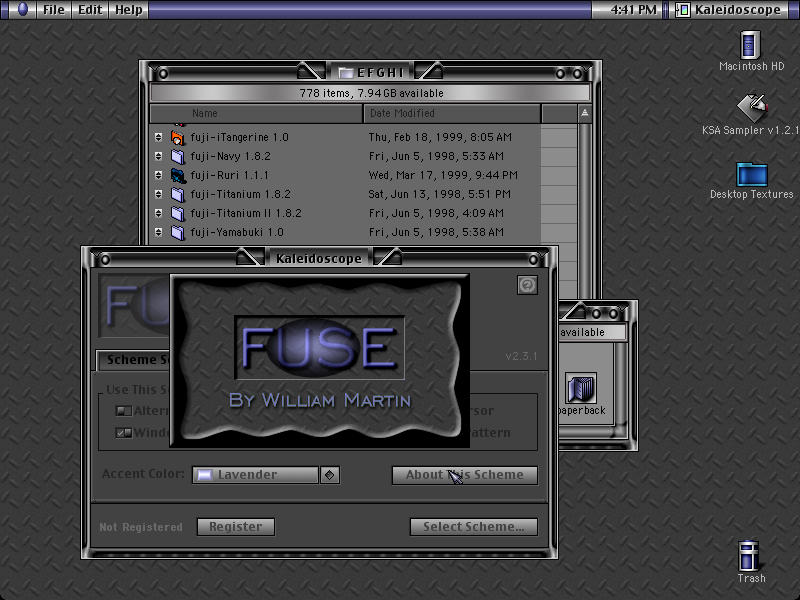Select the text fuji-iTangerine 1.0
The width and height of the screenshot is (800, 600).
(239, 137)
